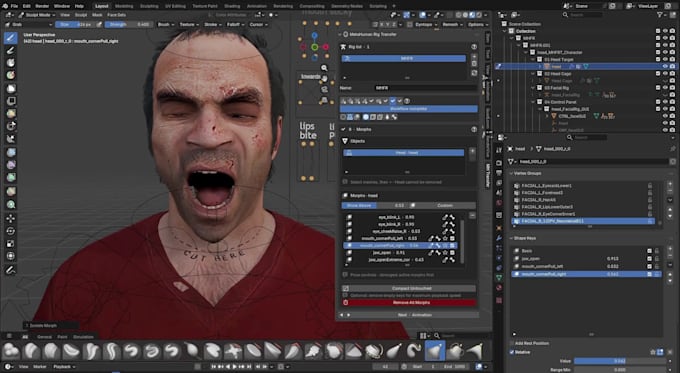Open the File menu

pyautogui.click(x=14, y=6)
